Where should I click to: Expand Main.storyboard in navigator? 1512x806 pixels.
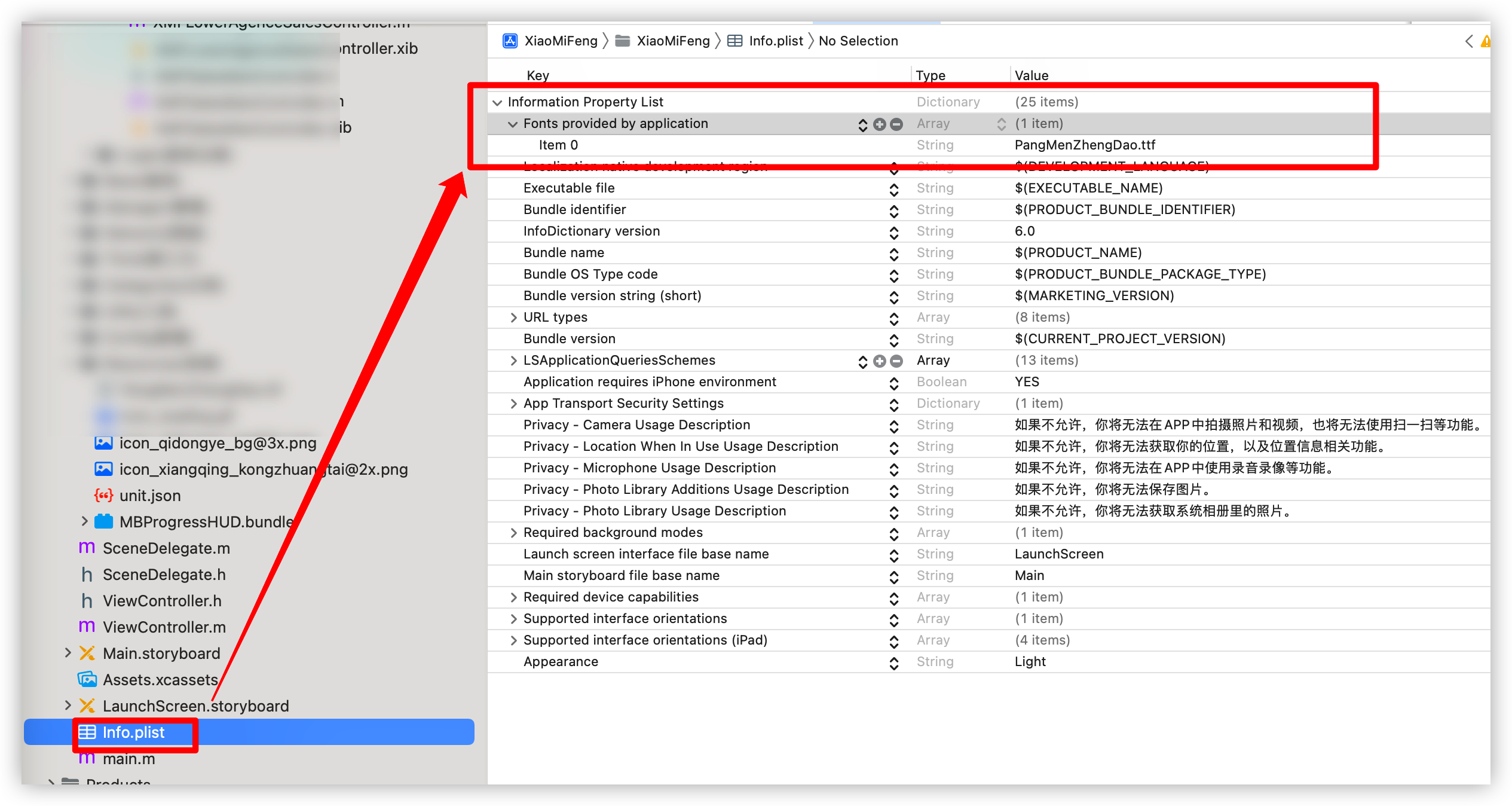click(68, 653)
